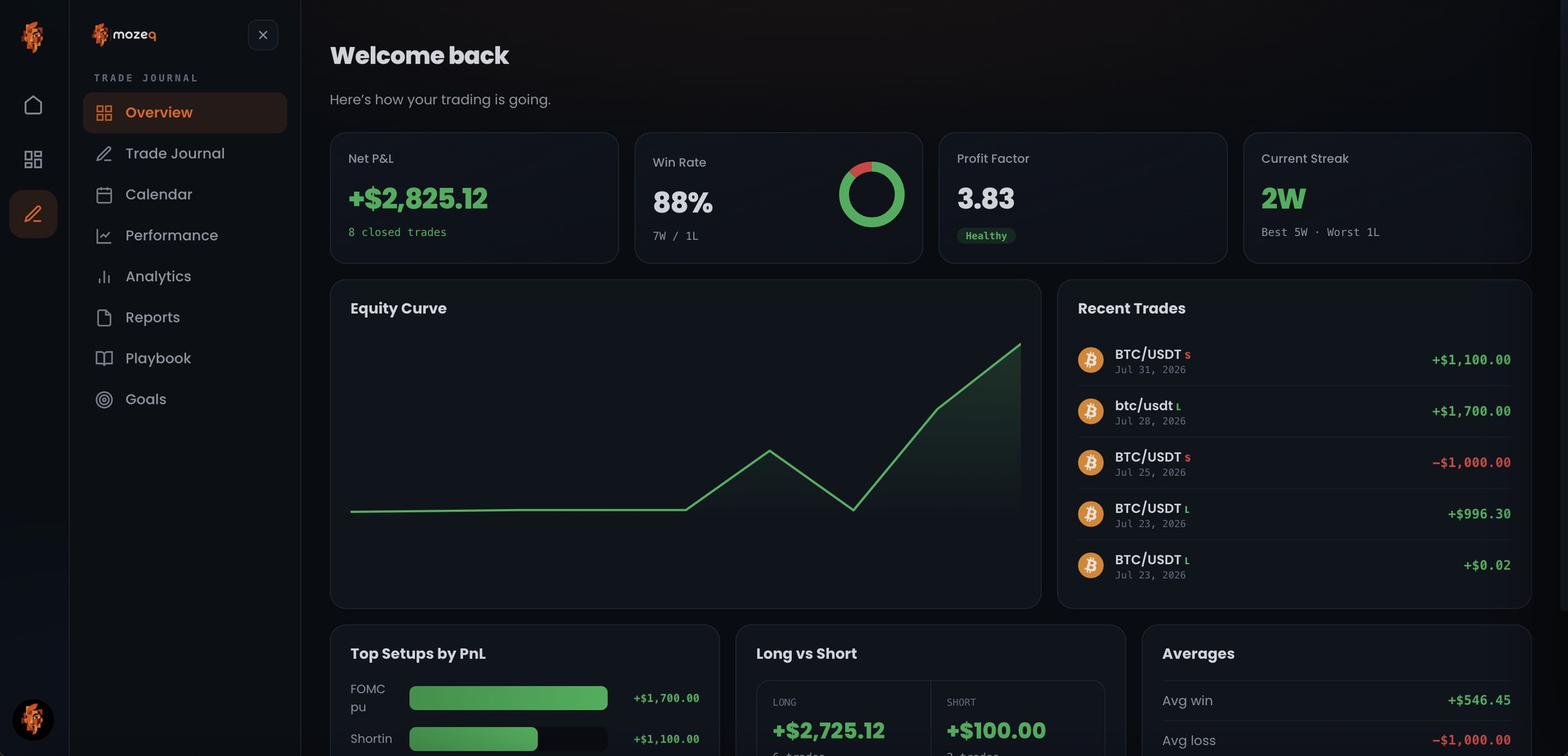Open Trade Journal from the sidebar
This screenshot has height=756, width=1568.
coord(185,154)
